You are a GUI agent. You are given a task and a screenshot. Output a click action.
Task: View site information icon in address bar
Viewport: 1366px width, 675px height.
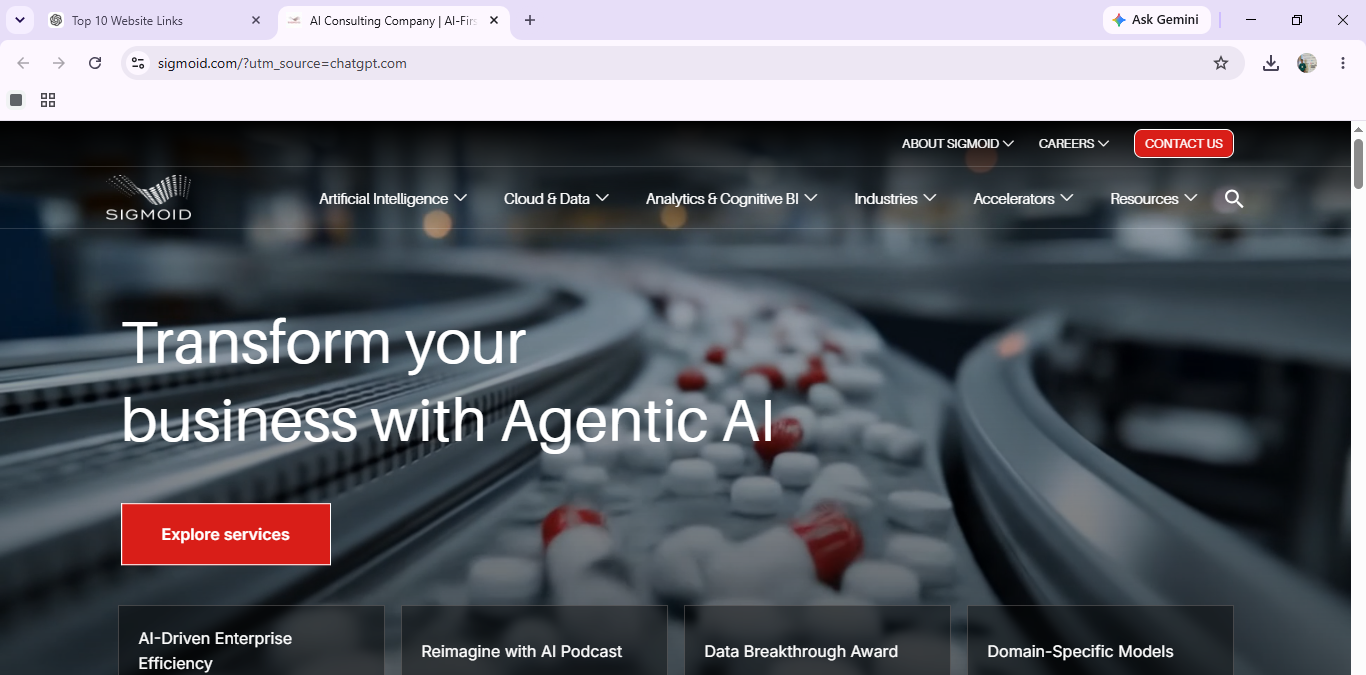[x=138, y=63]
